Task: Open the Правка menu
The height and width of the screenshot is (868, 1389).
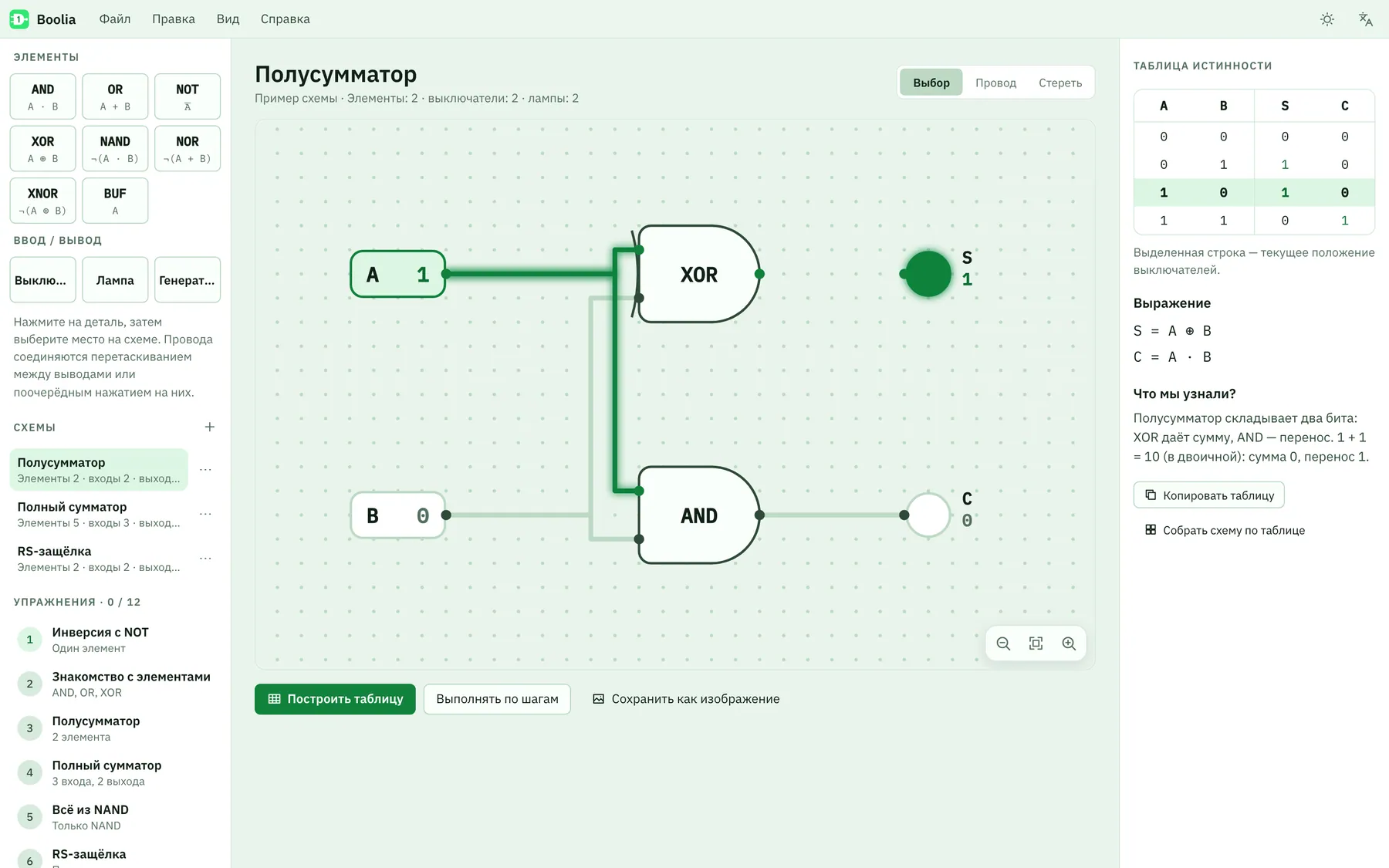Action: click(174, 19)
